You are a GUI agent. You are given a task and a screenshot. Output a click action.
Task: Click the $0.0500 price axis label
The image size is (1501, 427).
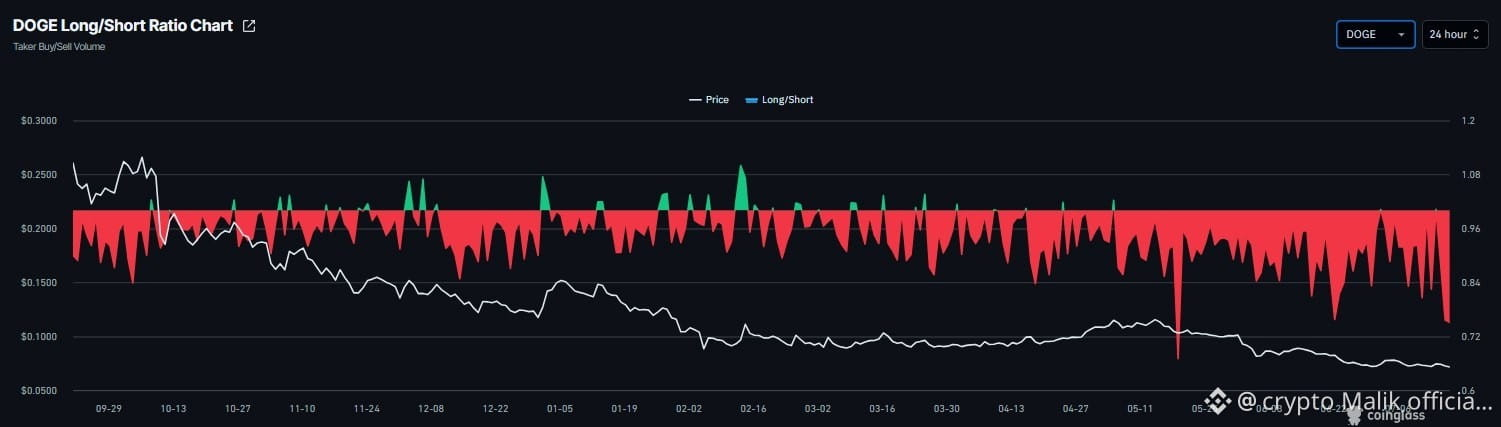tap(38, 391)
